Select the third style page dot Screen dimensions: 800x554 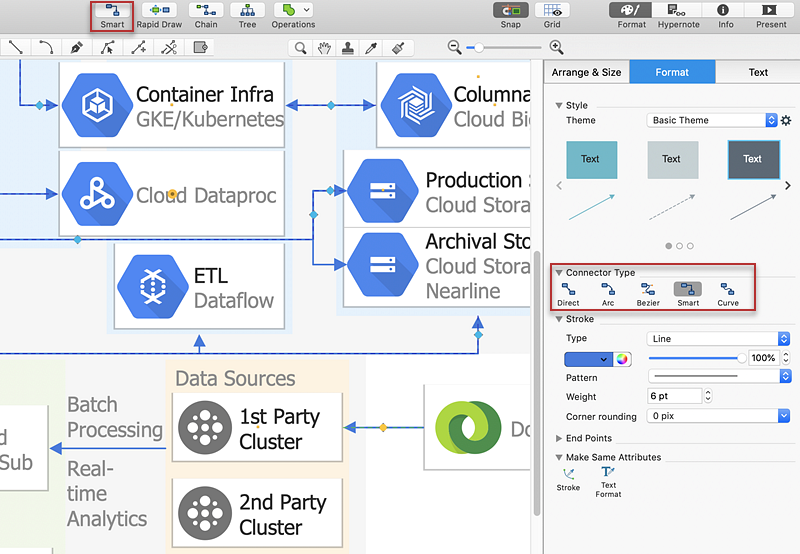(x=690, y=246)
